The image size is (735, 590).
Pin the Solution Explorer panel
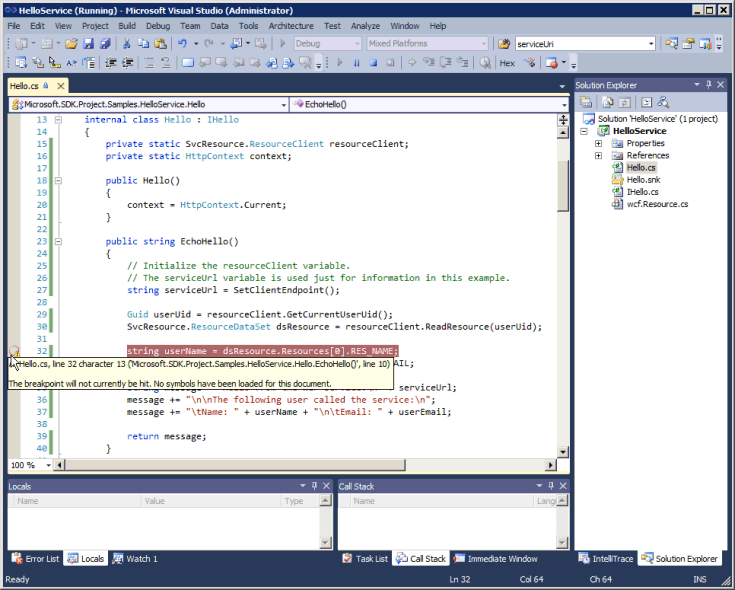tap(708, 84)
